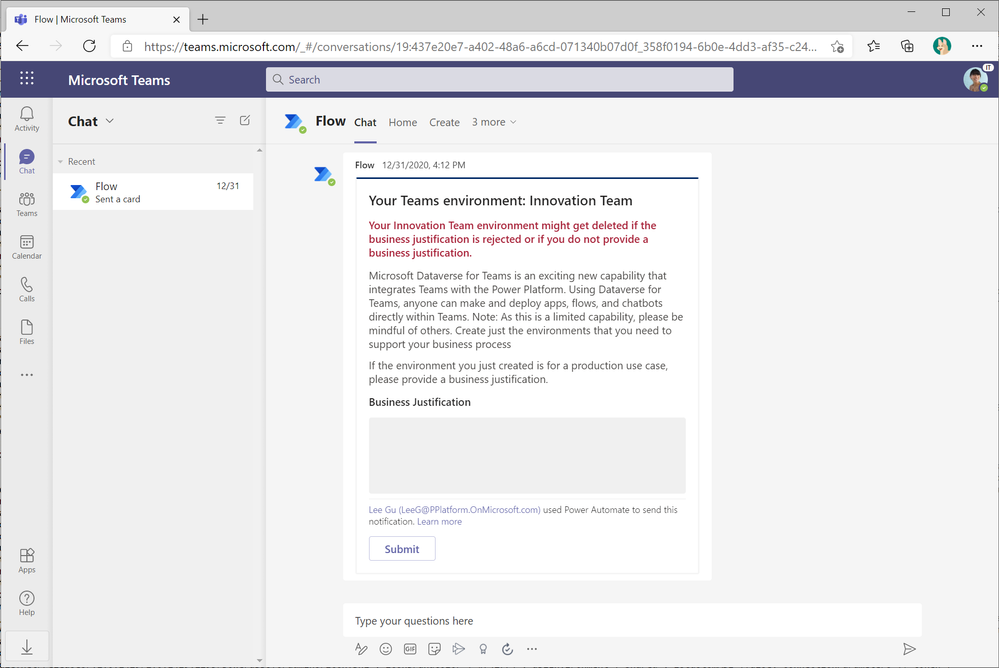
Task: Expand the '3 more' tabs dropdown
Action: [x=494, y=122]
